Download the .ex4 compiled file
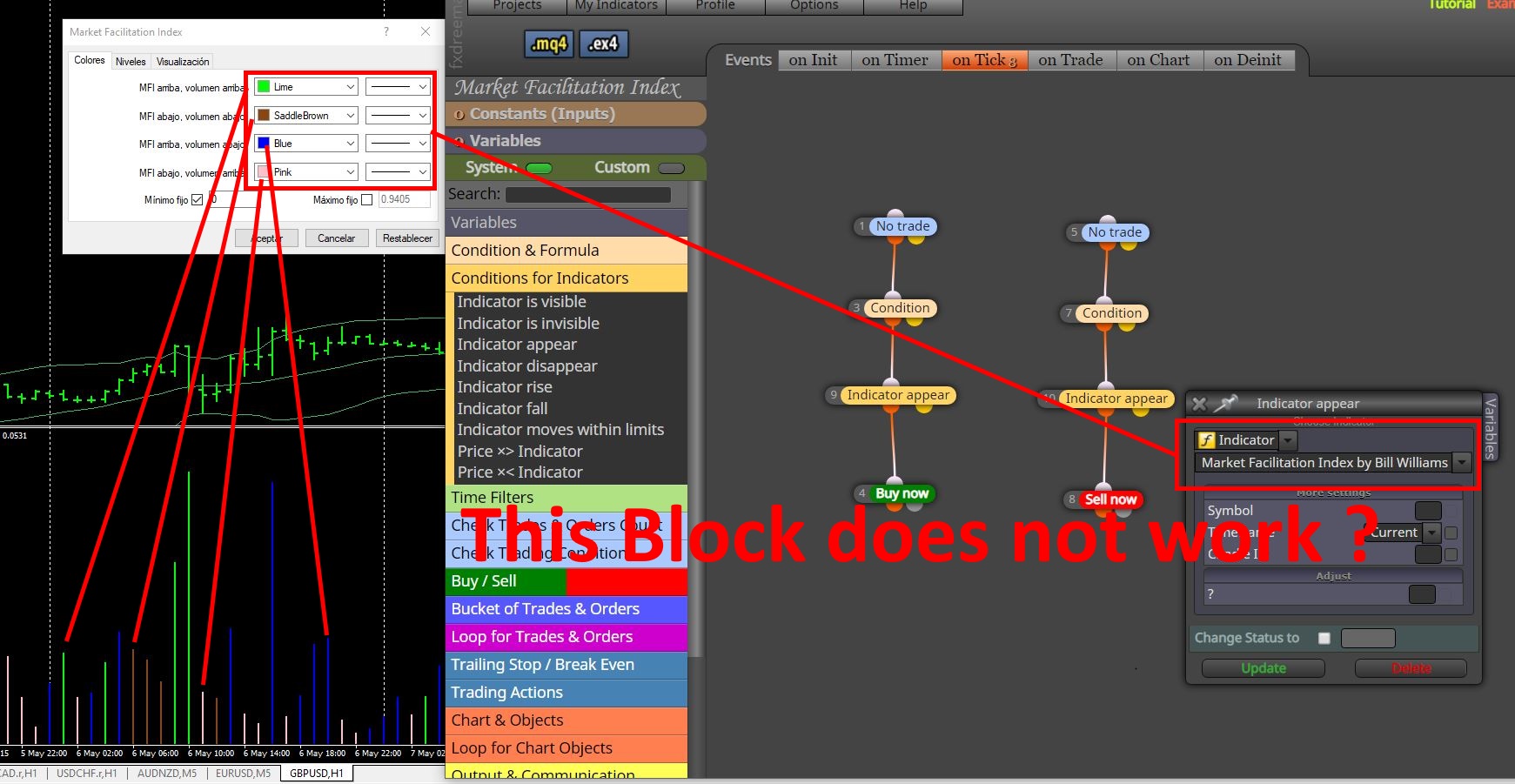The image size is (1515, 784). (603, 44)
